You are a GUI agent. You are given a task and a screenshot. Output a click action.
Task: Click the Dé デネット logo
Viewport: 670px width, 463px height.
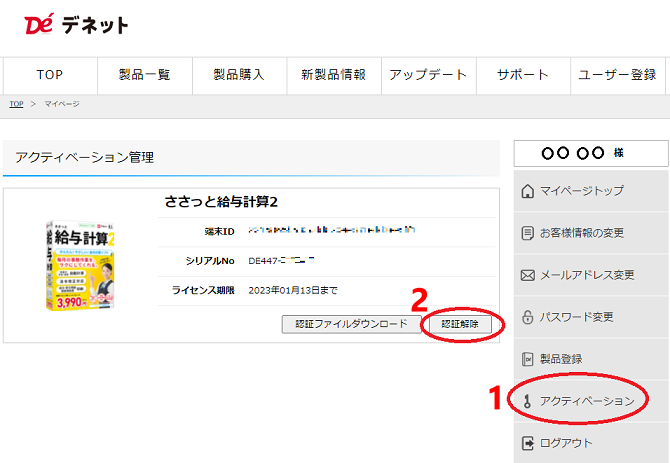click(76, 24)
